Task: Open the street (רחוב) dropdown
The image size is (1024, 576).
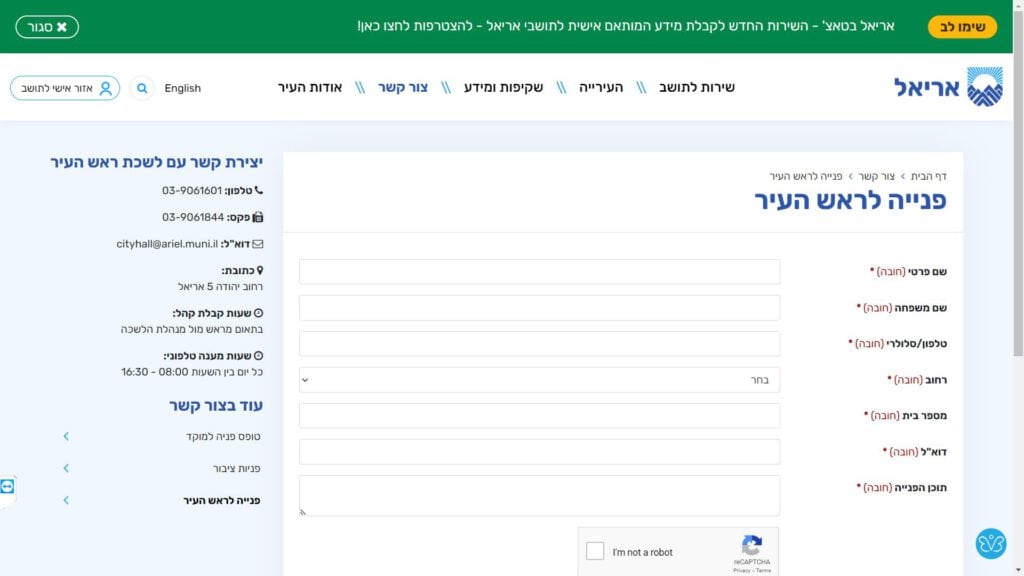Action: pos(539,380)
